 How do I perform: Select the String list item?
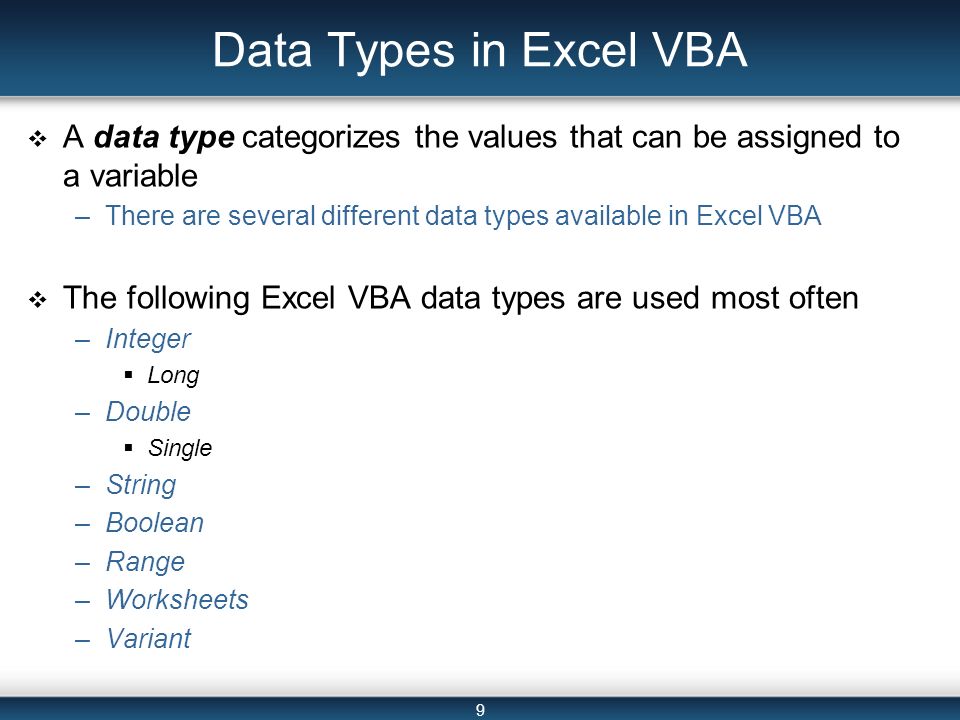(x=141, y=485)
